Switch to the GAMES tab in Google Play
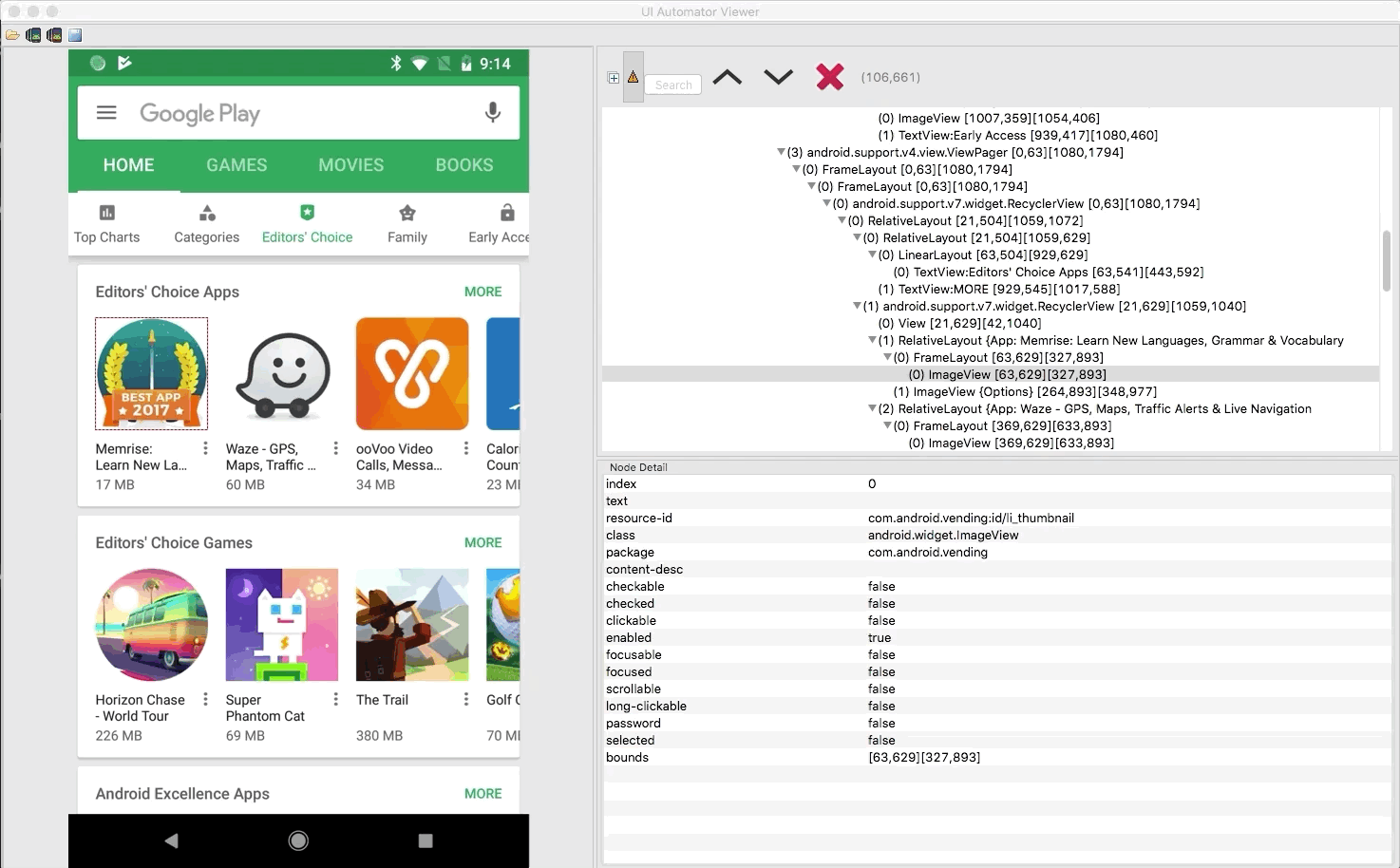Viewport: 1400px width, 868px height. 236,164
